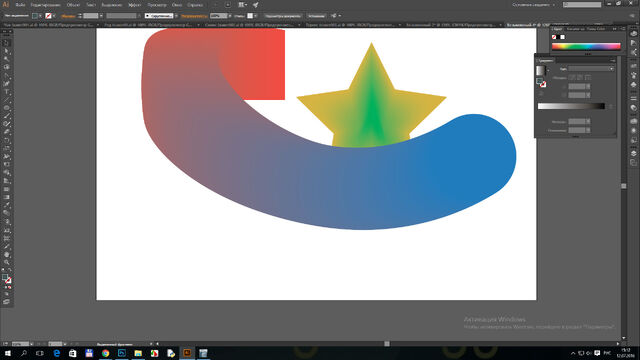Pick the Direct Selection arrow tool
640x360 pixels.
[x=7, y=51]
